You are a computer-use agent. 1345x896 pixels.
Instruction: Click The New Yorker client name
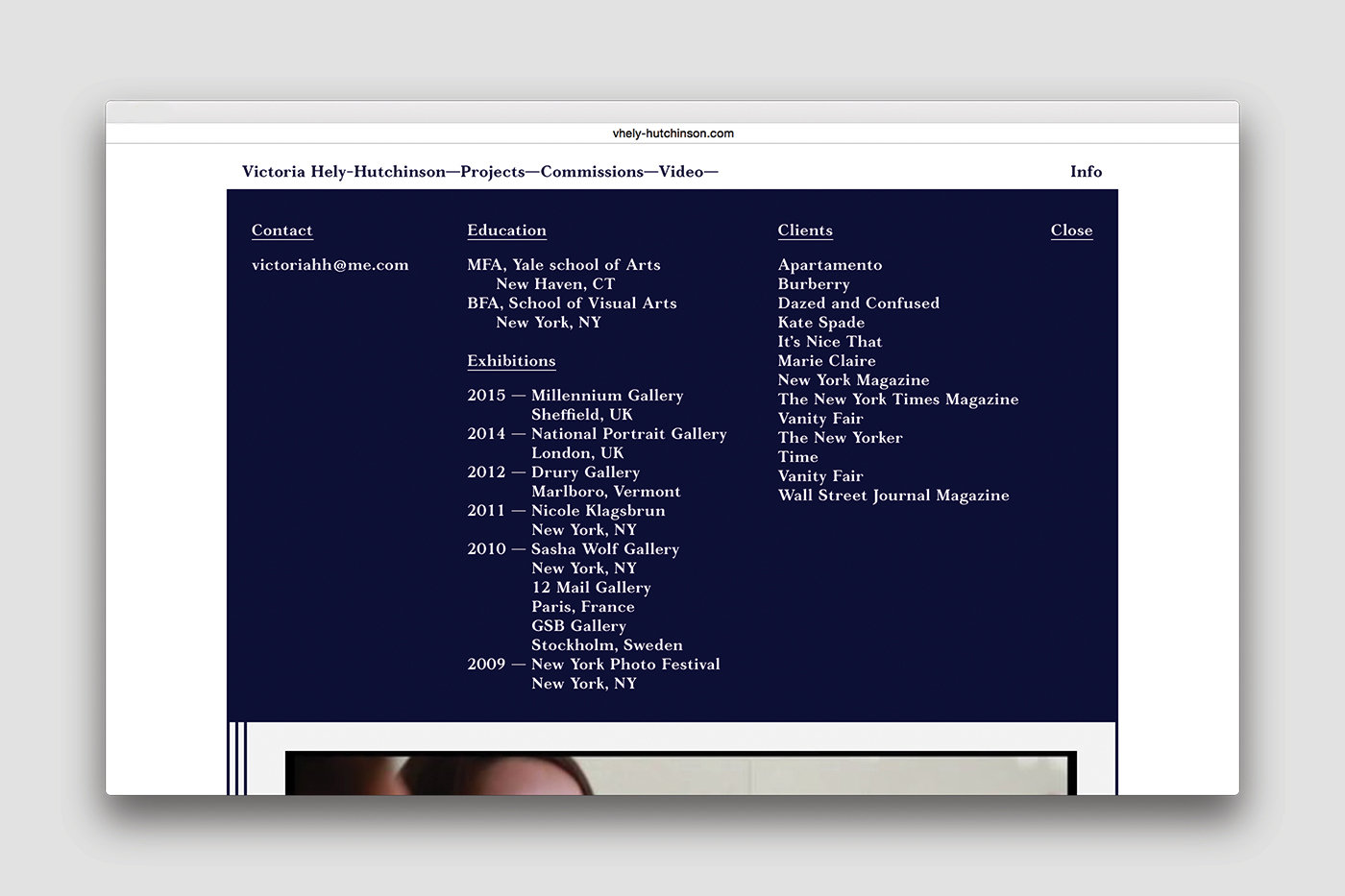pyautogui.click(x=841, y=438)
